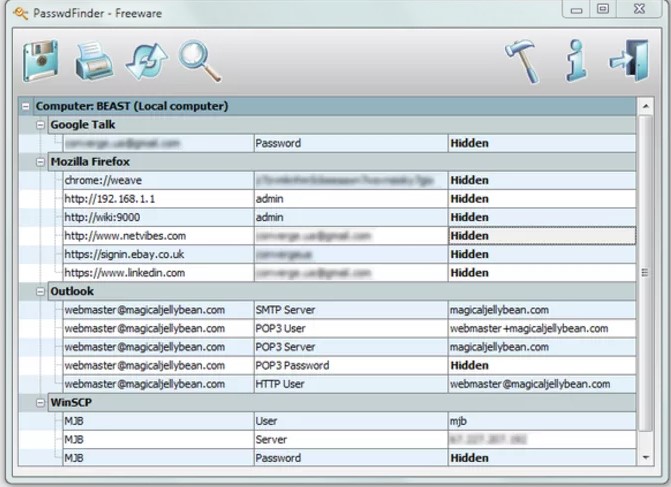This screenshot has height=487, width=671.
Task: Click Hidden password in wiki:9000 row
Action: click(542, 217)
